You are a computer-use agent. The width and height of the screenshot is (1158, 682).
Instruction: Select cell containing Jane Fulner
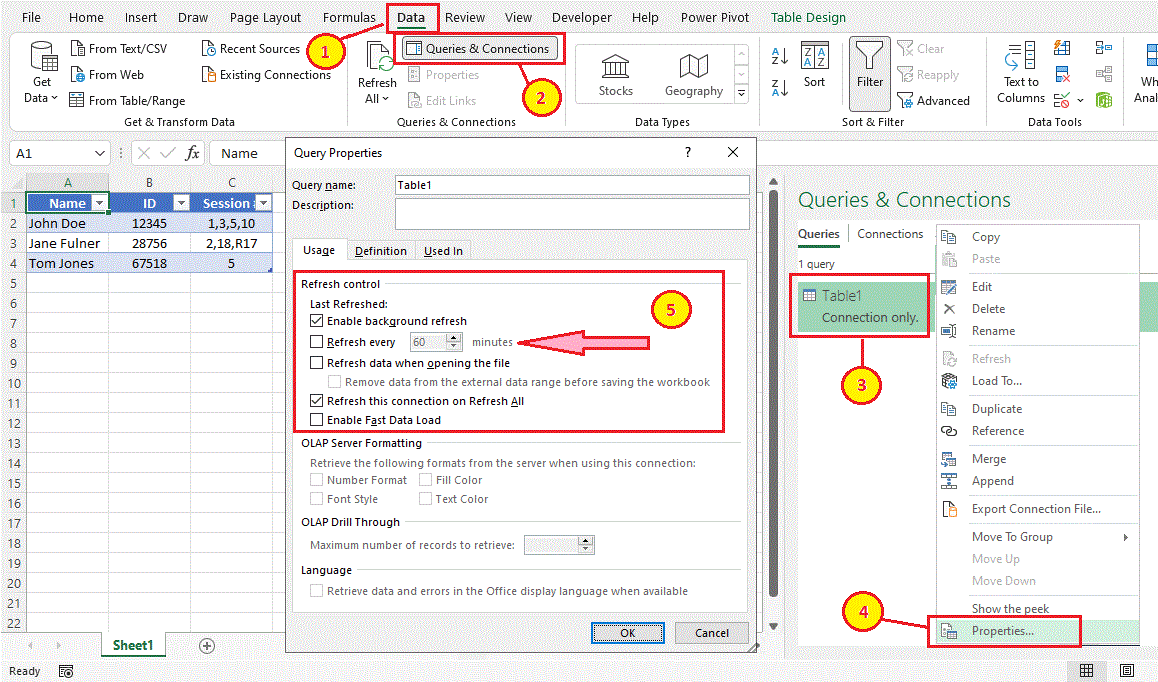(x=67, y=243)
